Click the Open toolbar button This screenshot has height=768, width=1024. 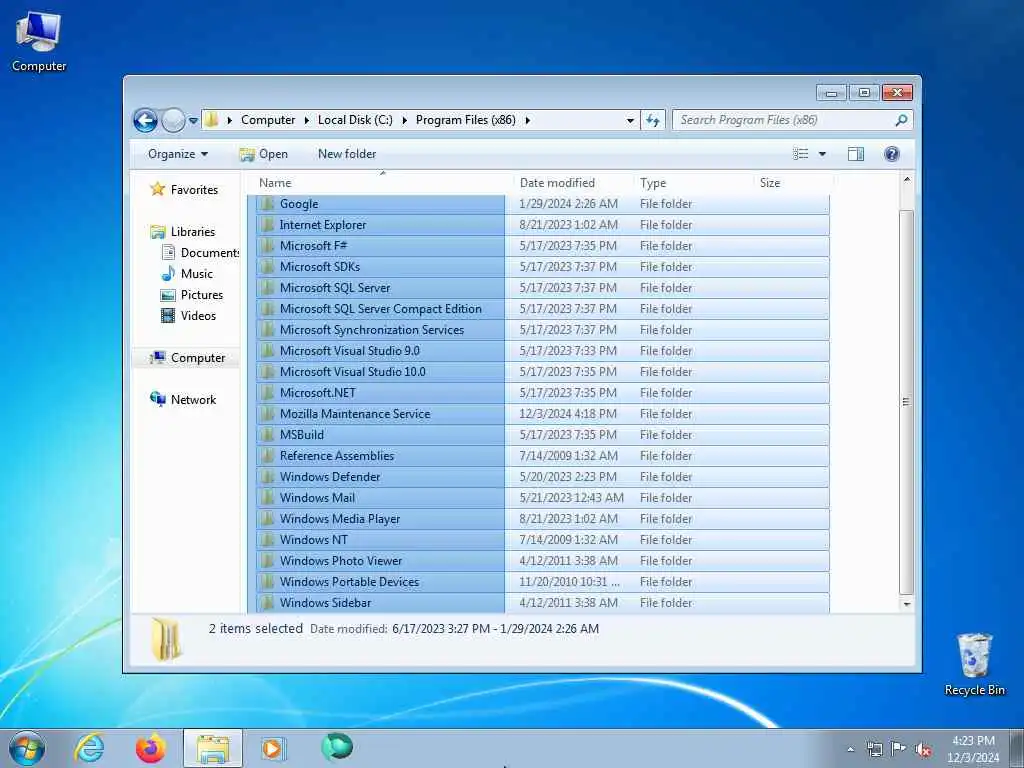tap(264, 154)
